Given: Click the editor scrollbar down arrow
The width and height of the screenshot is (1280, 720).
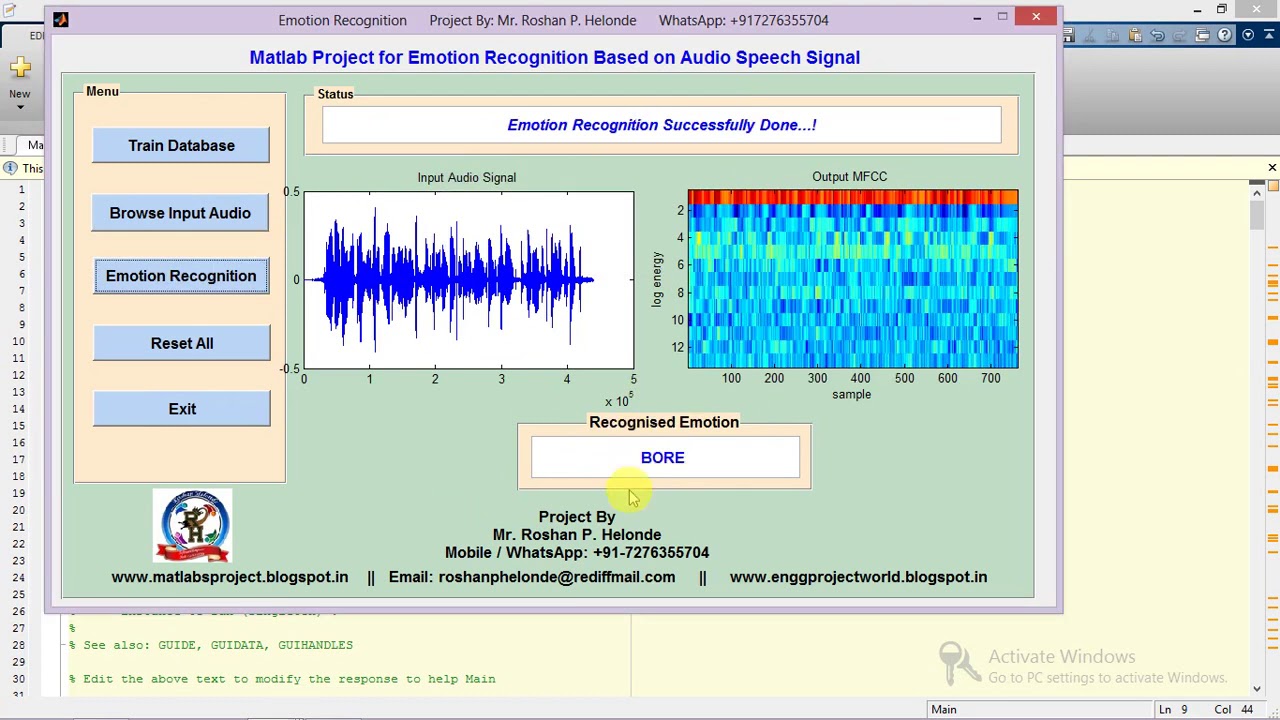Looking at the screenshot, I should 1257,689.
